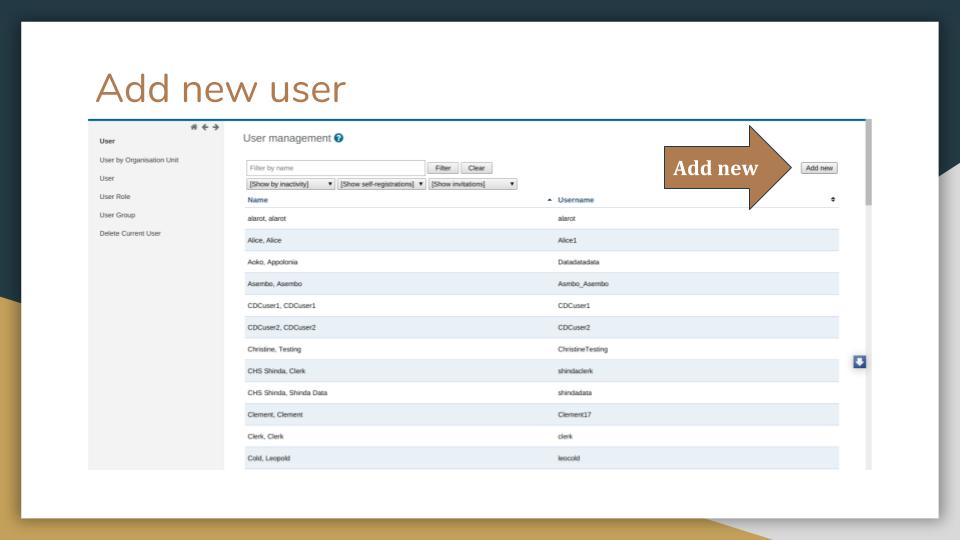960x540 pixels.
Task: Click the right arrow icon in sidebar
Action: (216, 127)
